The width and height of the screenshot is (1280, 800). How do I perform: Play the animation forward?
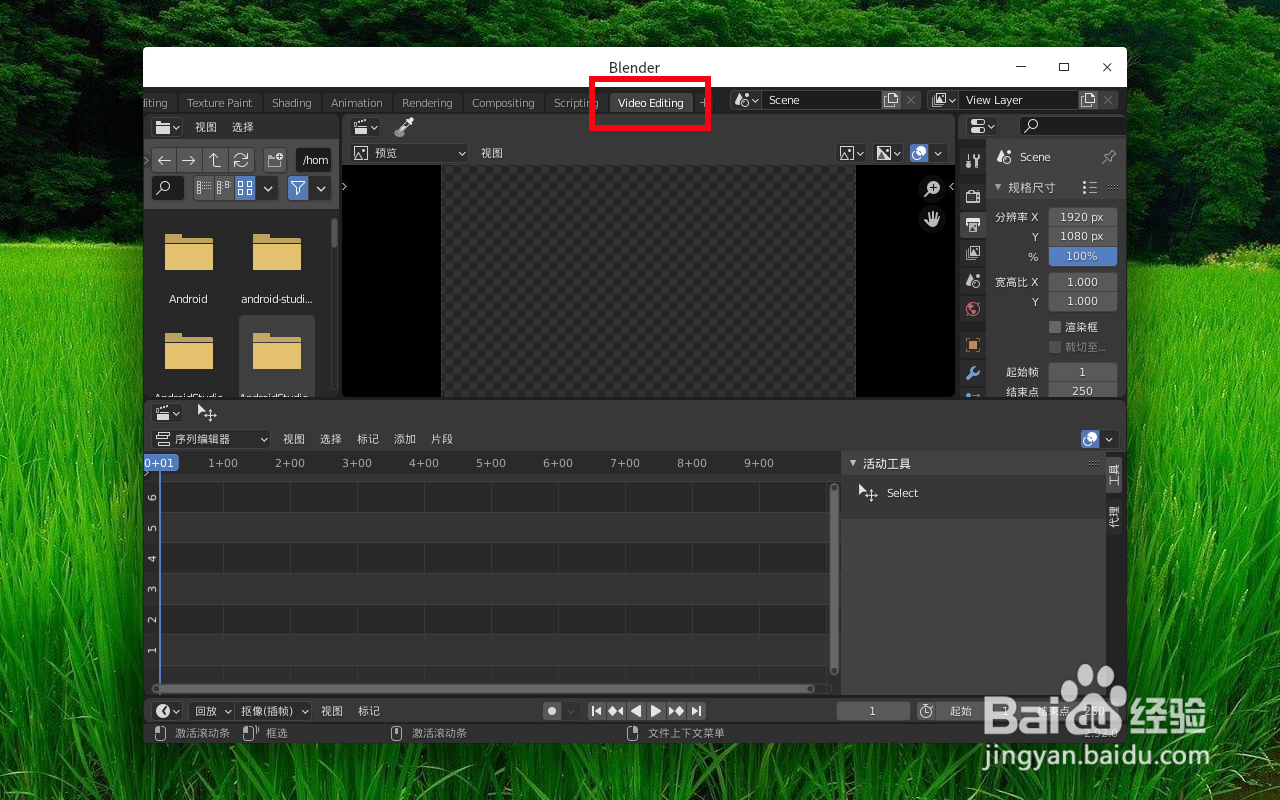point(656,711)
